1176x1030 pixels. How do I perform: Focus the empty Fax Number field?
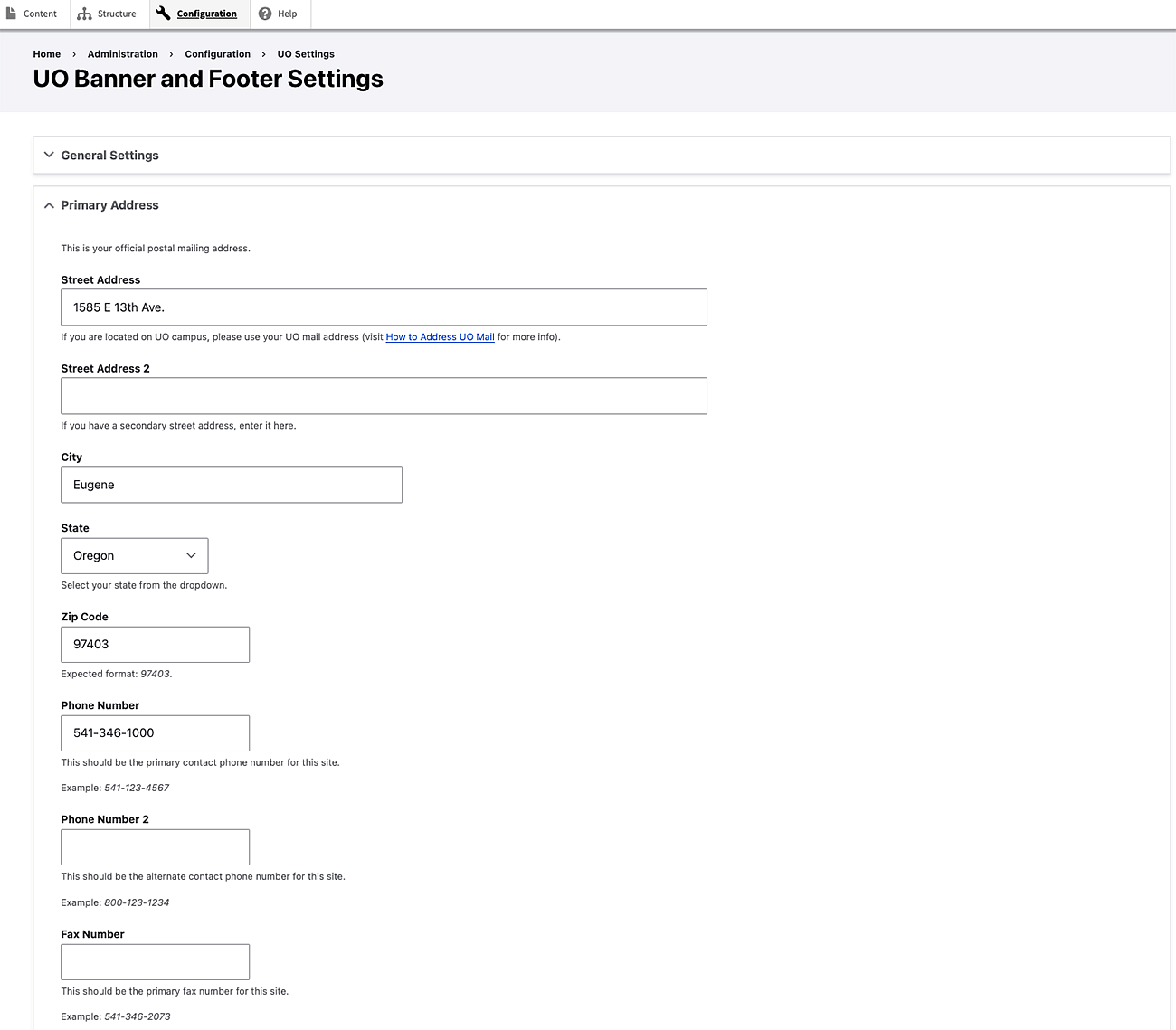coord(155,962)
